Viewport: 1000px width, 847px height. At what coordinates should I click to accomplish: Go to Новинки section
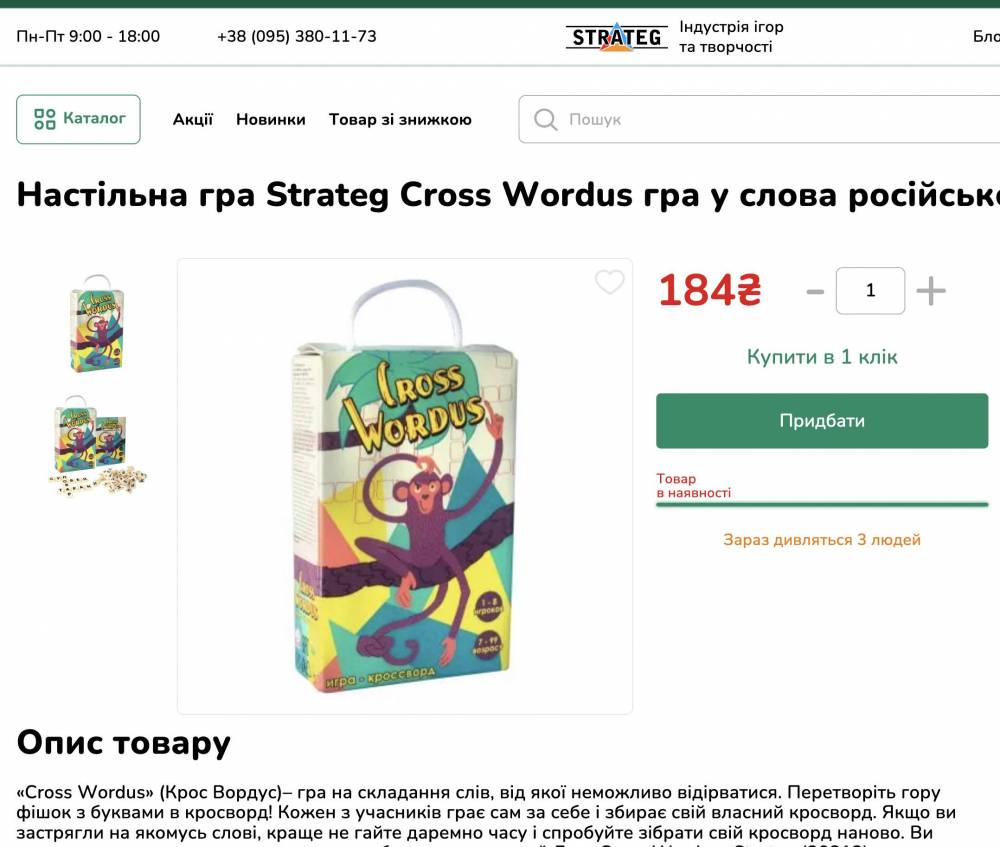[x=270, y=119]
